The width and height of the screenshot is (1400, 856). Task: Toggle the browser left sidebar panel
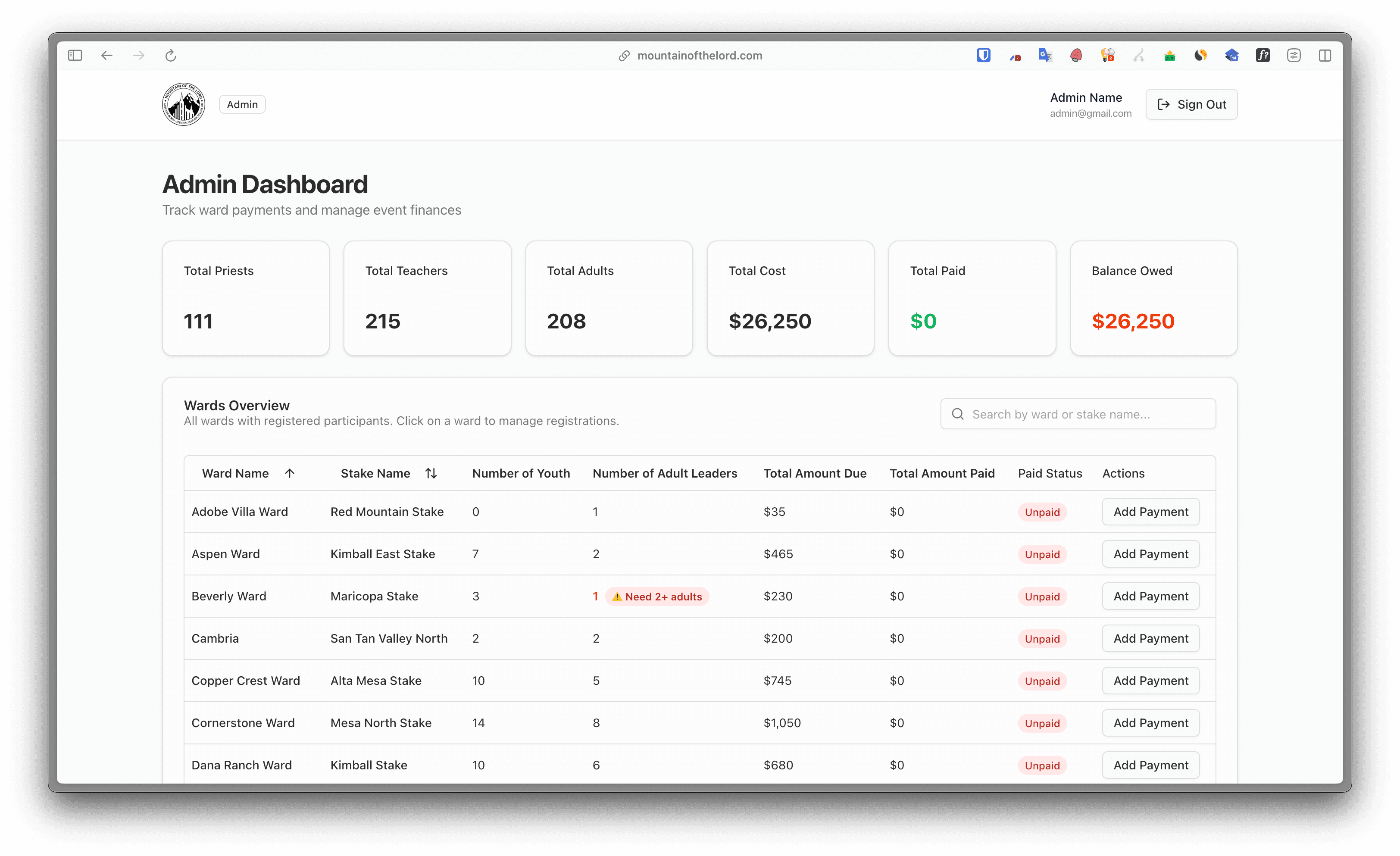point(75,55)
